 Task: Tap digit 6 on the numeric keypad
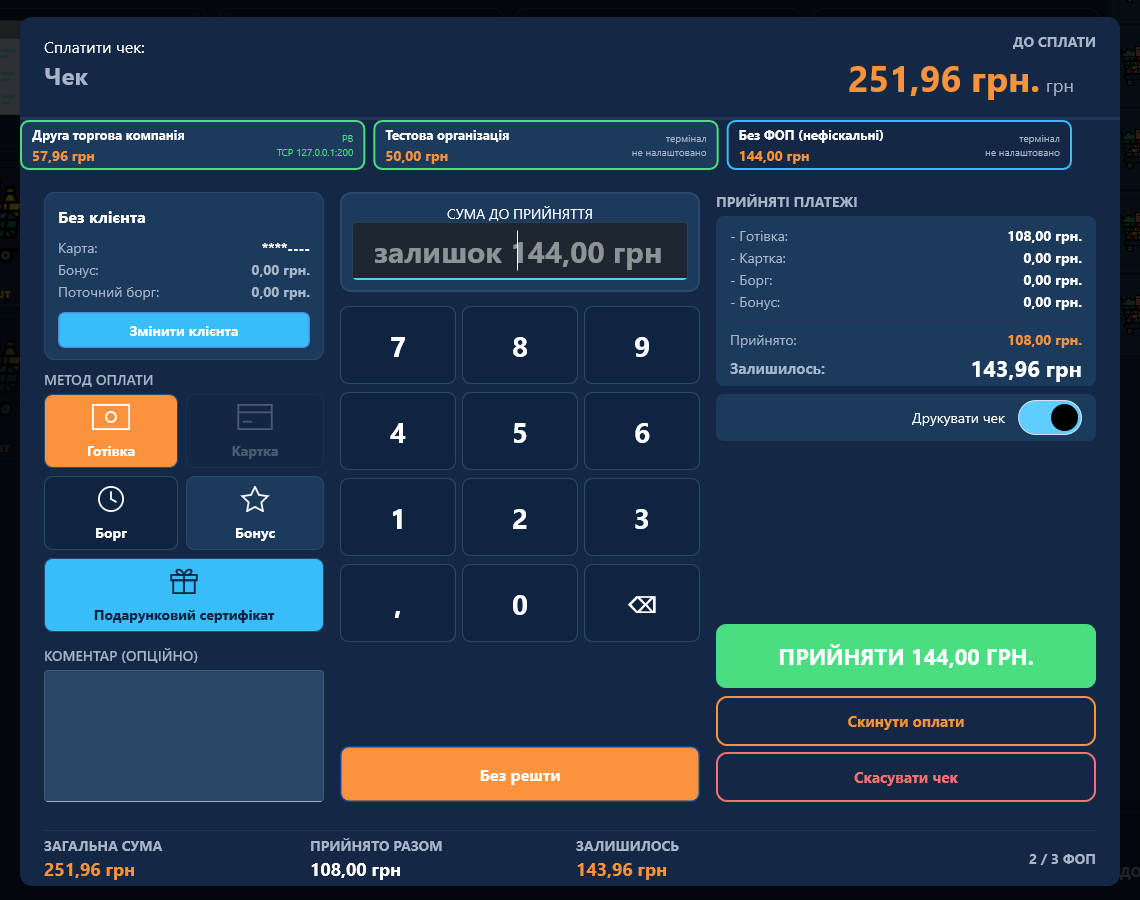tap(641, 431)
